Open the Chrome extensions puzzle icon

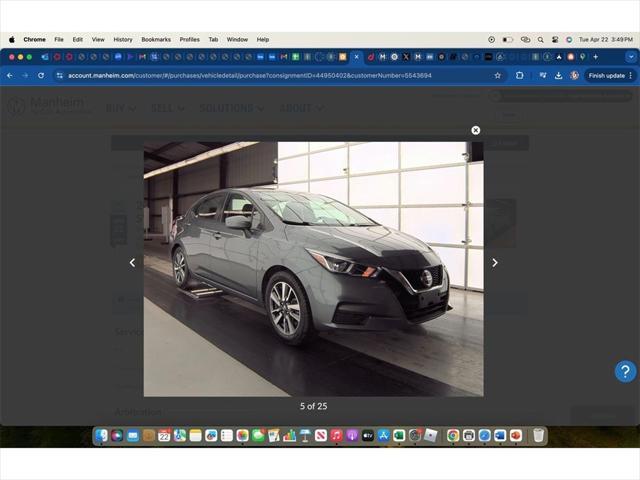tap(520, 76)
